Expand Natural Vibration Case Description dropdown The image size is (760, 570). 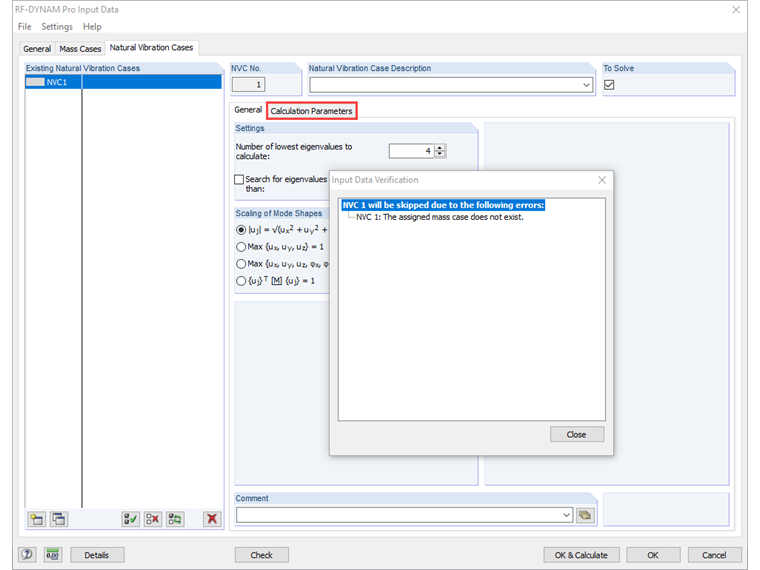[586, 85]
